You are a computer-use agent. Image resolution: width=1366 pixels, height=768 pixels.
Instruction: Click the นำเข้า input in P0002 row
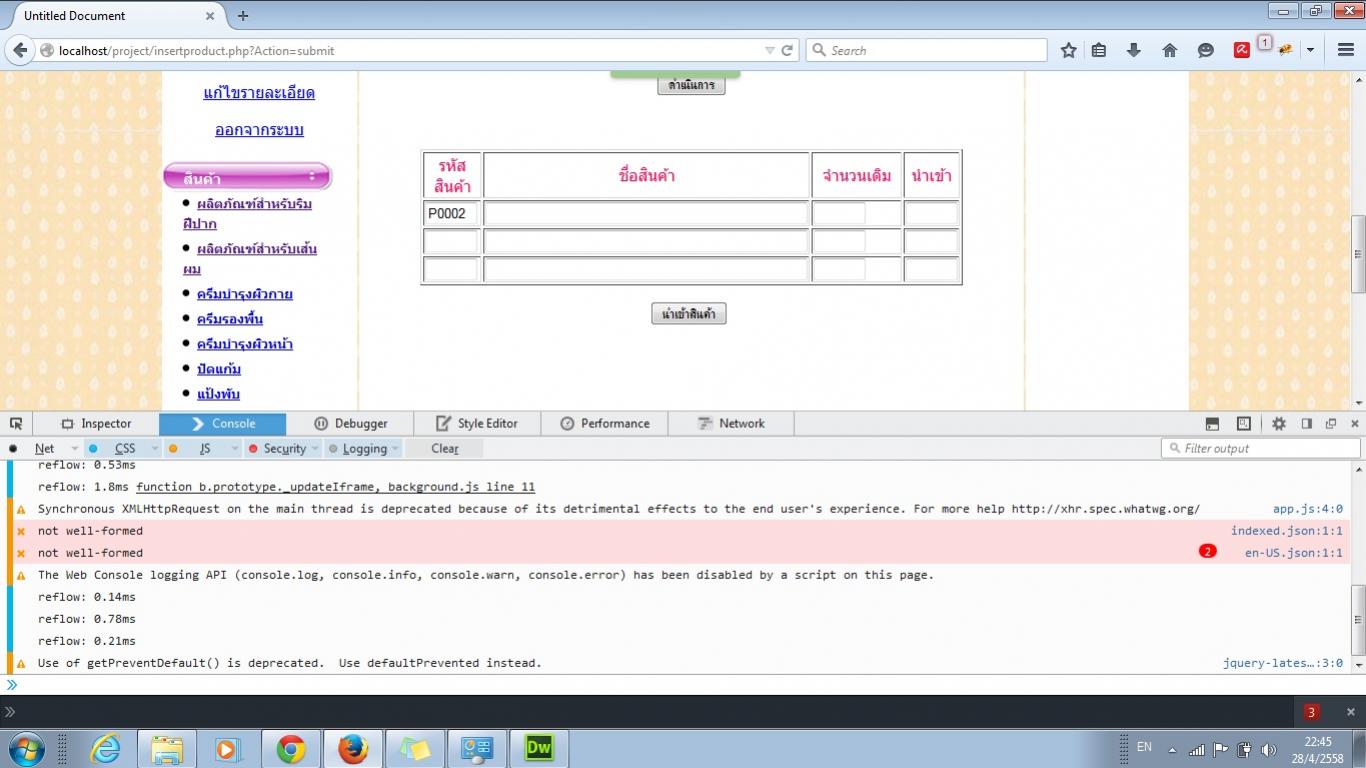(x=931, y=213)
